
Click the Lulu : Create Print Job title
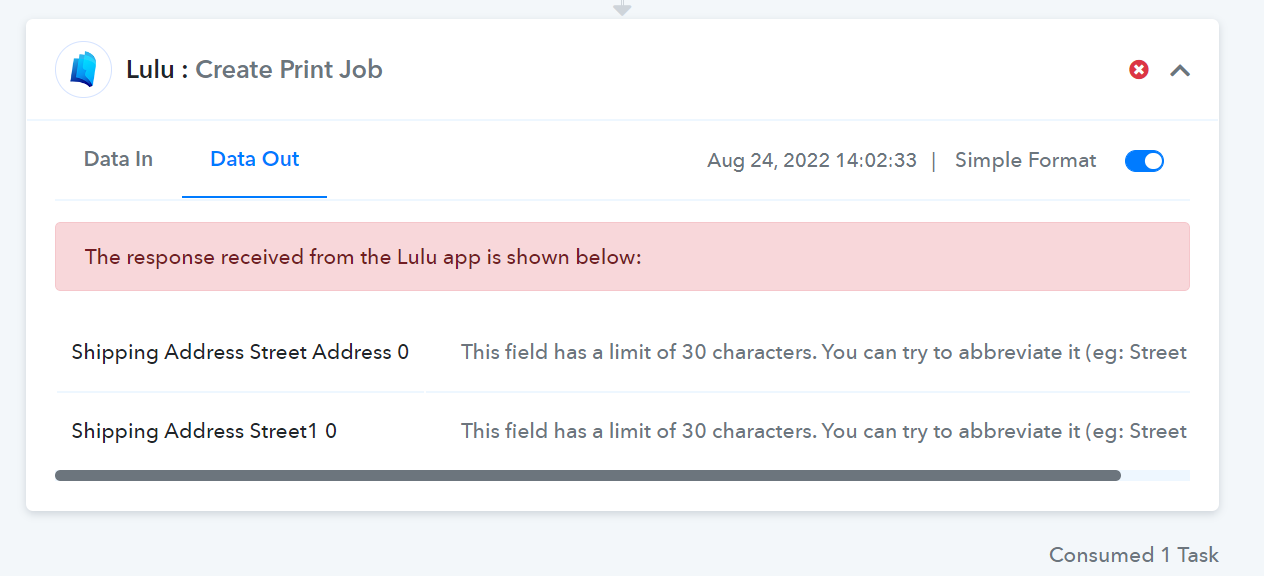click(254, 70)
